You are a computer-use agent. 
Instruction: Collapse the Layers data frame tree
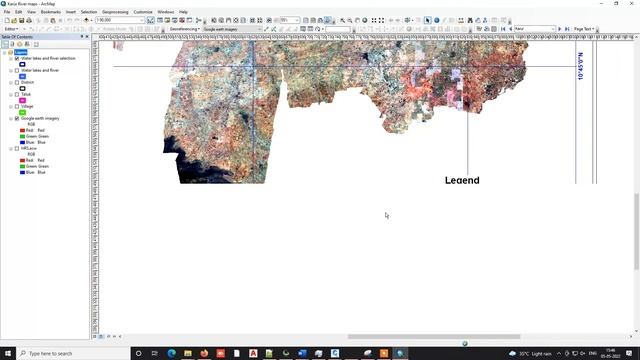pos(4,52)
